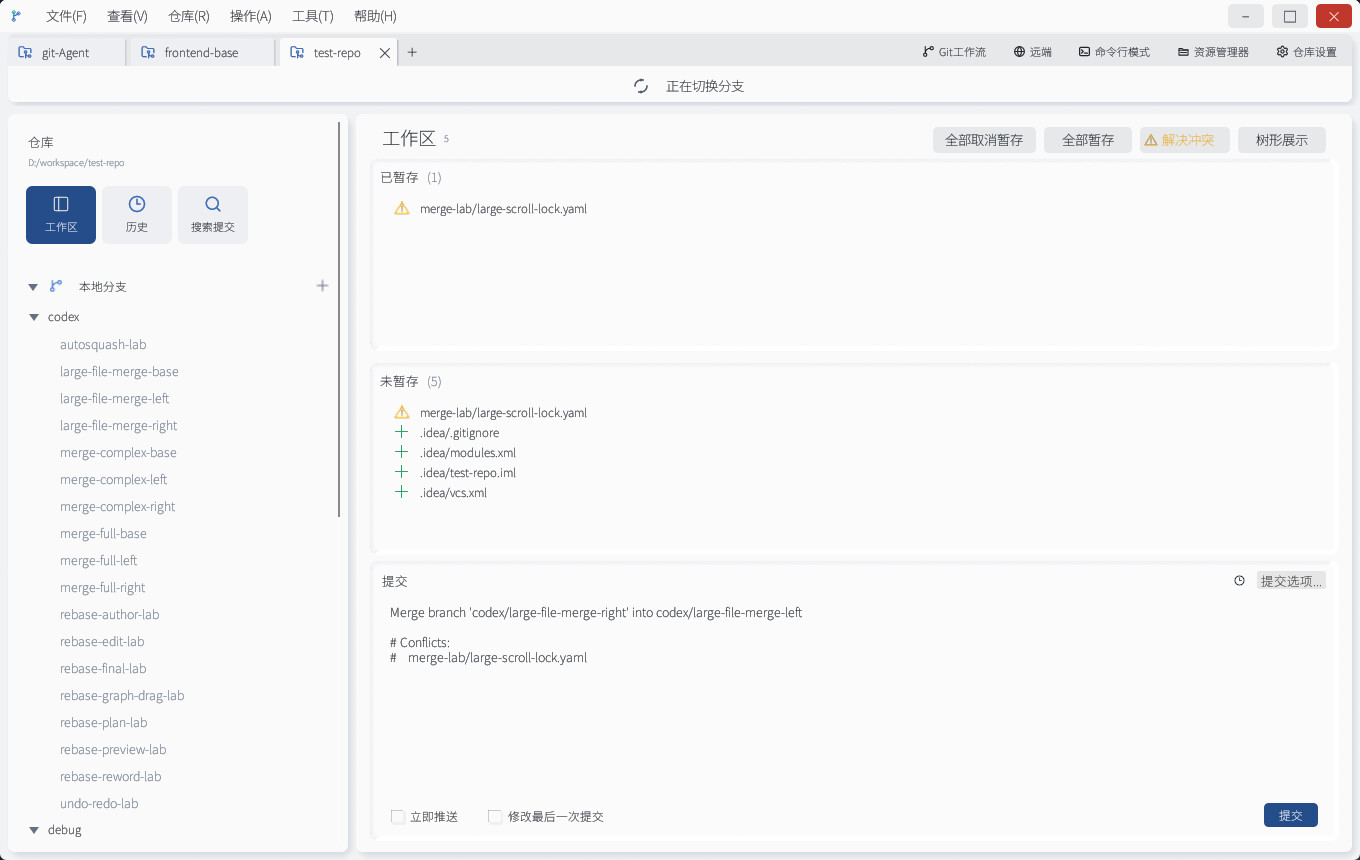
Task: Click the git-Agent tab folder icon
Action: click(25, 52)
